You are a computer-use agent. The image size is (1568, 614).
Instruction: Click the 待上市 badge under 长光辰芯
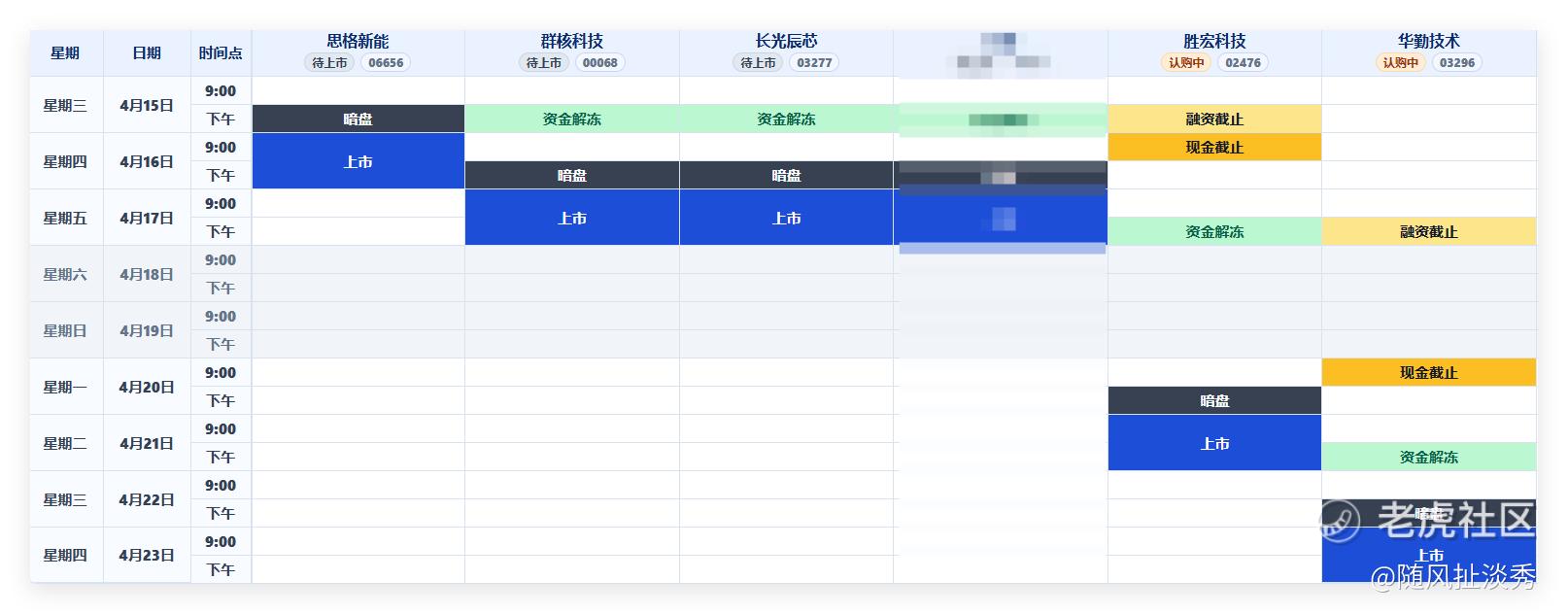point(758,63)
